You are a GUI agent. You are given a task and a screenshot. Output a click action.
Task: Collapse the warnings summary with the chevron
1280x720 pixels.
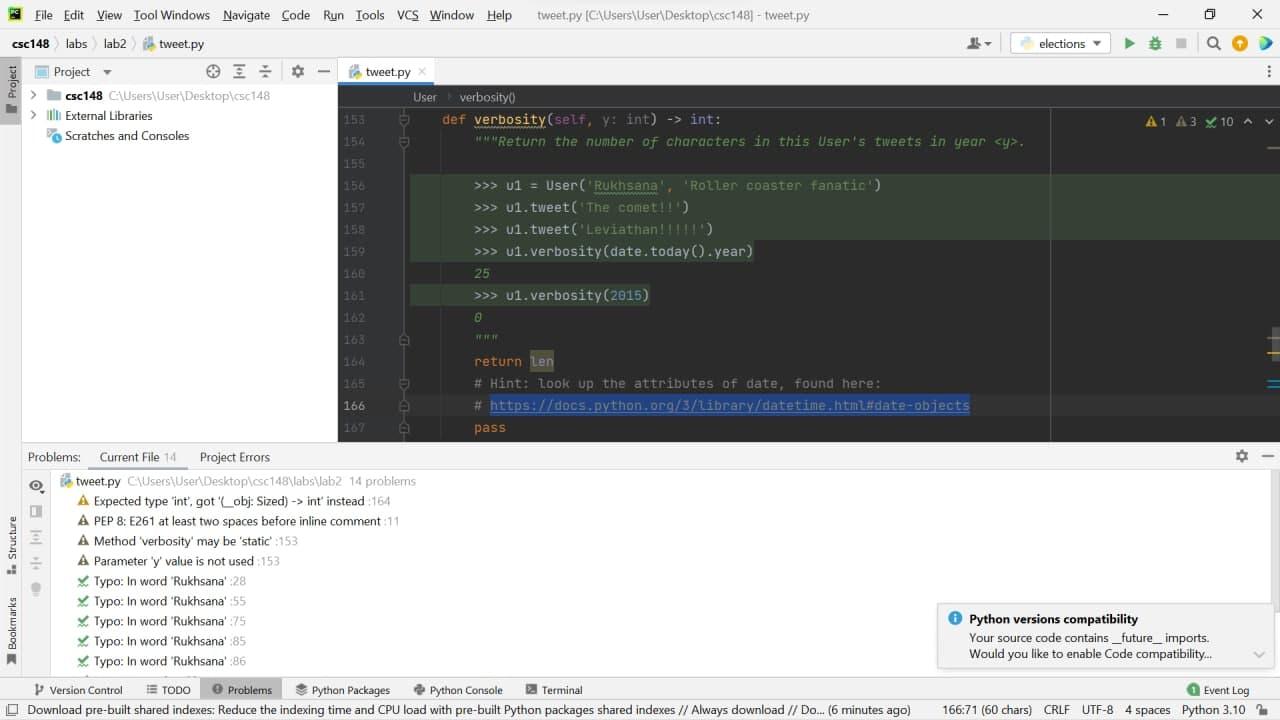tap(1249, 120)
